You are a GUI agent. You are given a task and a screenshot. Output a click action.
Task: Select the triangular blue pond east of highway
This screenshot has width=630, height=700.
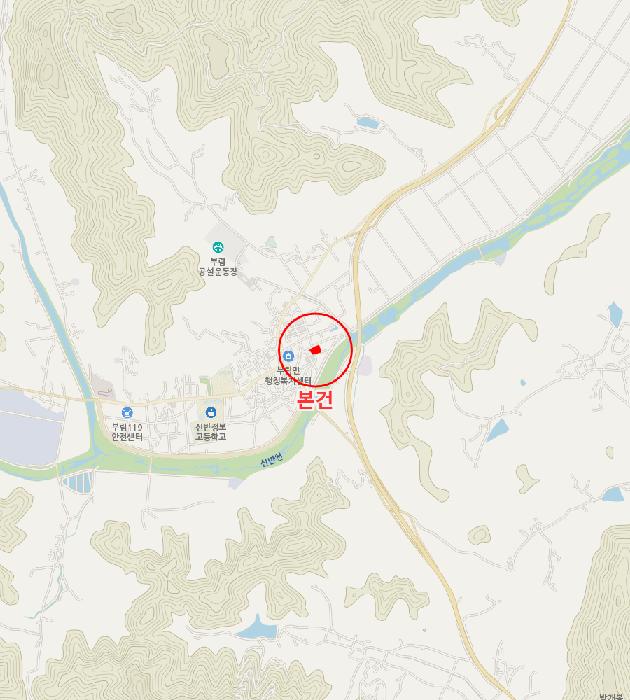click(497, 430)
